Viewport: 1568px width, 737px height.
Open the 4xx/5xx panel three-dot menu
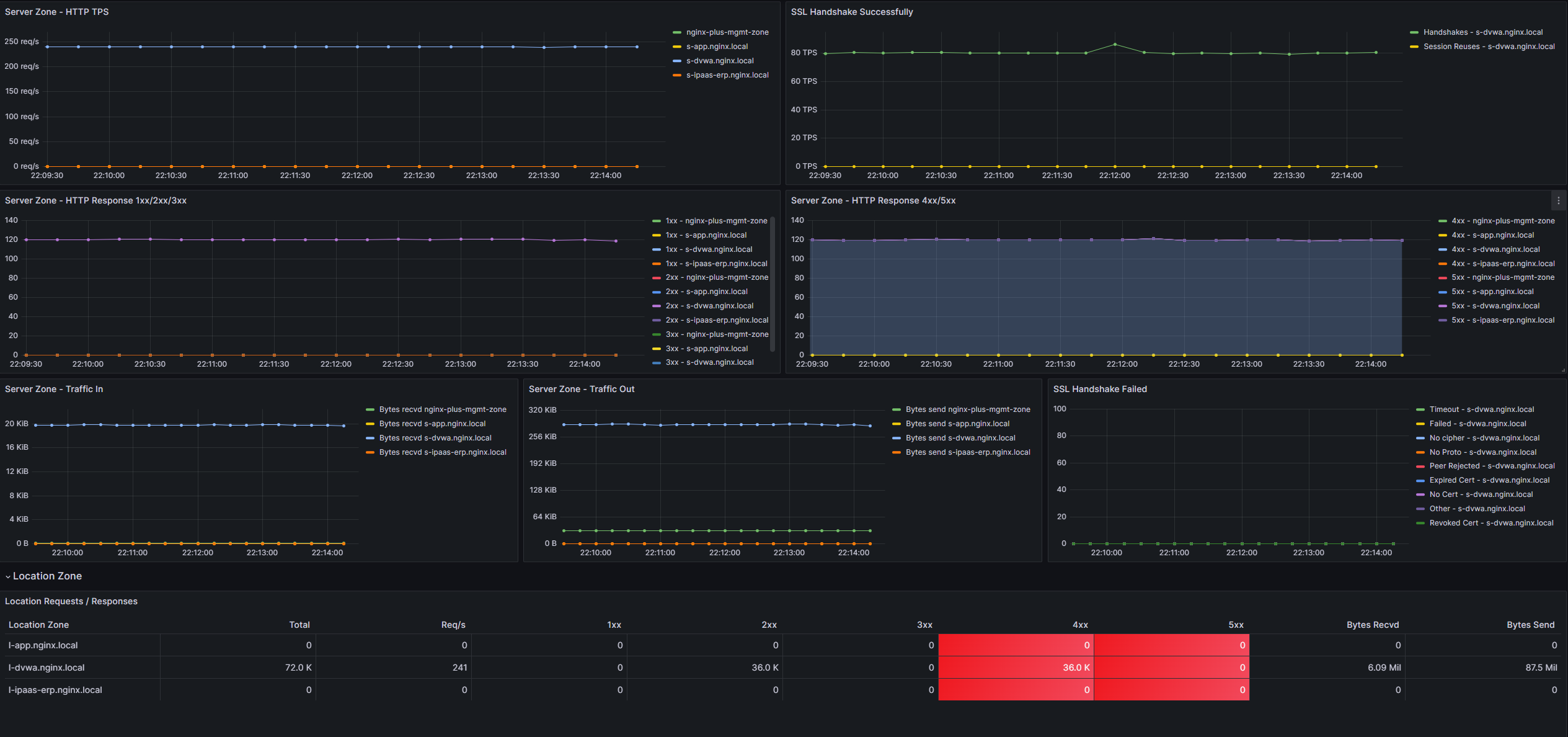1558,200
